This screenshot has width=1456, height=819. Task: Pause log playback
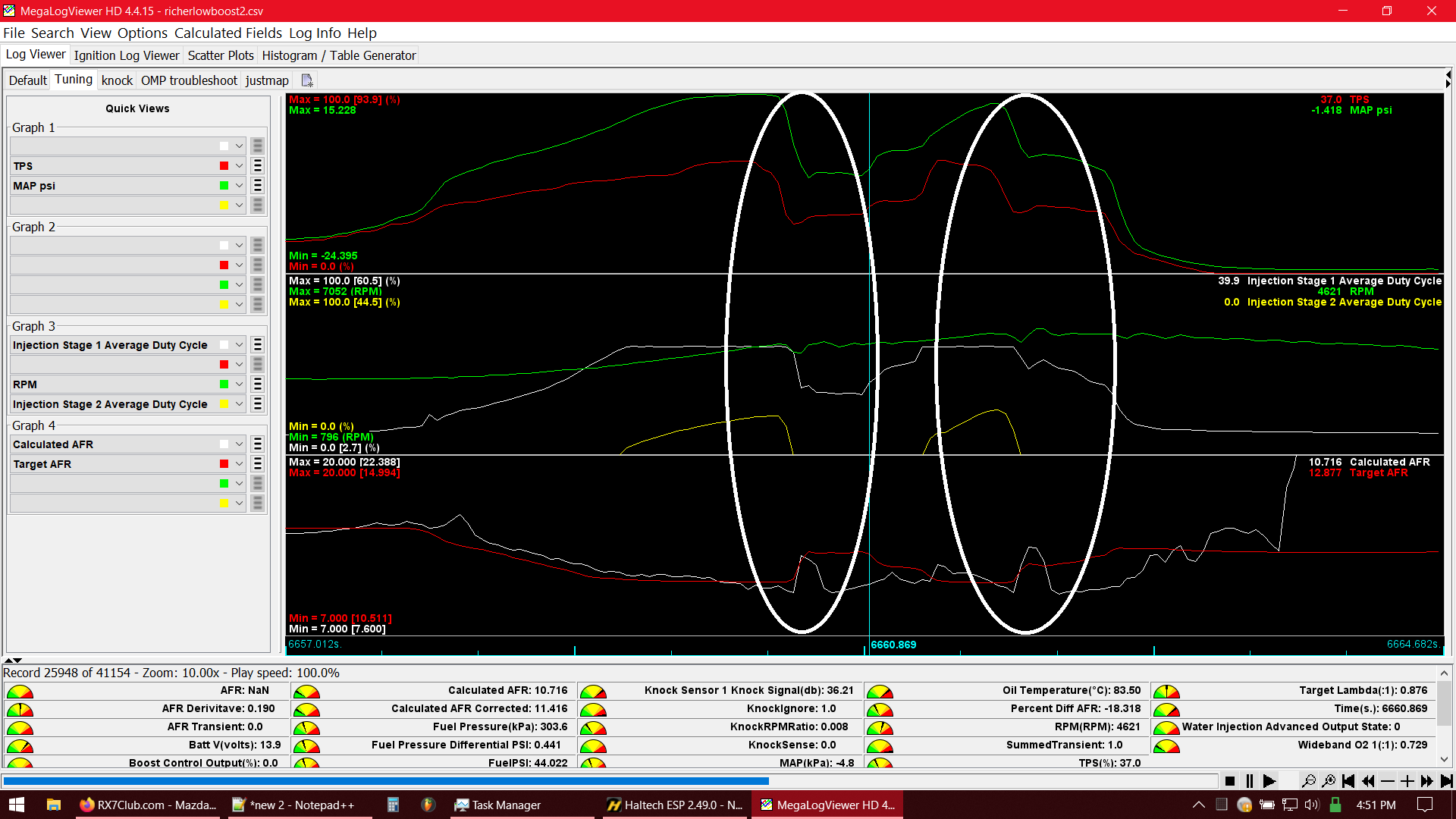pyautogui.click(x=1250, y=781)
